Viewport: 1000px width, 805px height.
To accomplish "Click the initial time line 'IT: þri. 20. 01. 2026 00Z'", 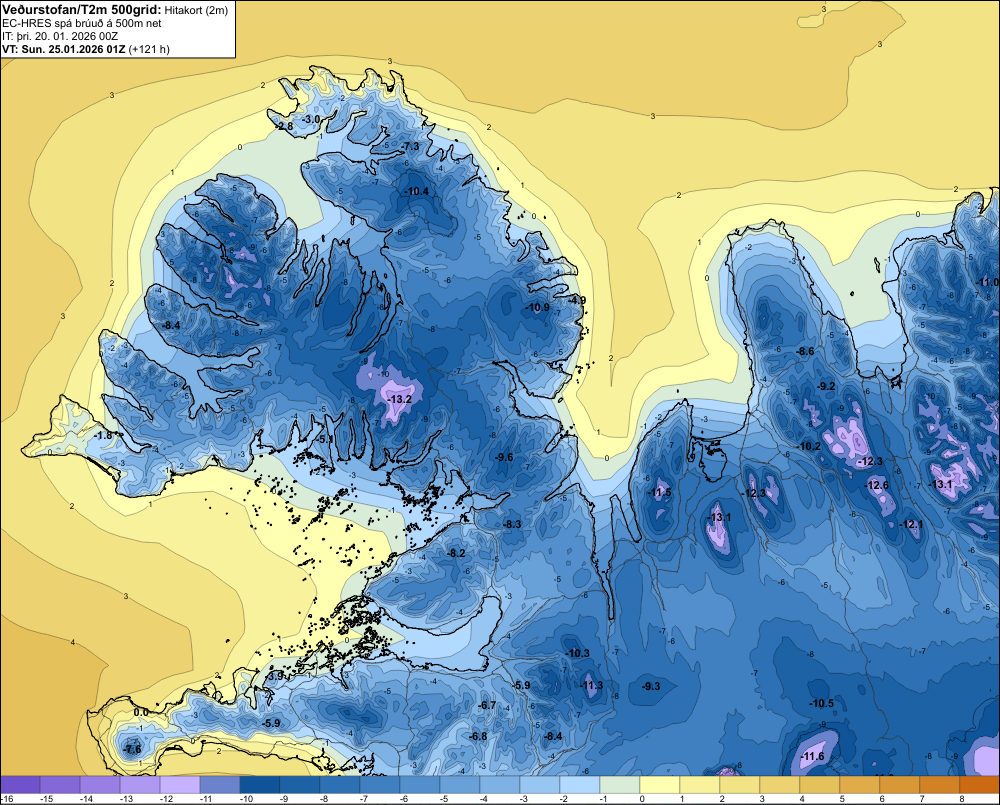I will [x=60, y=36].
